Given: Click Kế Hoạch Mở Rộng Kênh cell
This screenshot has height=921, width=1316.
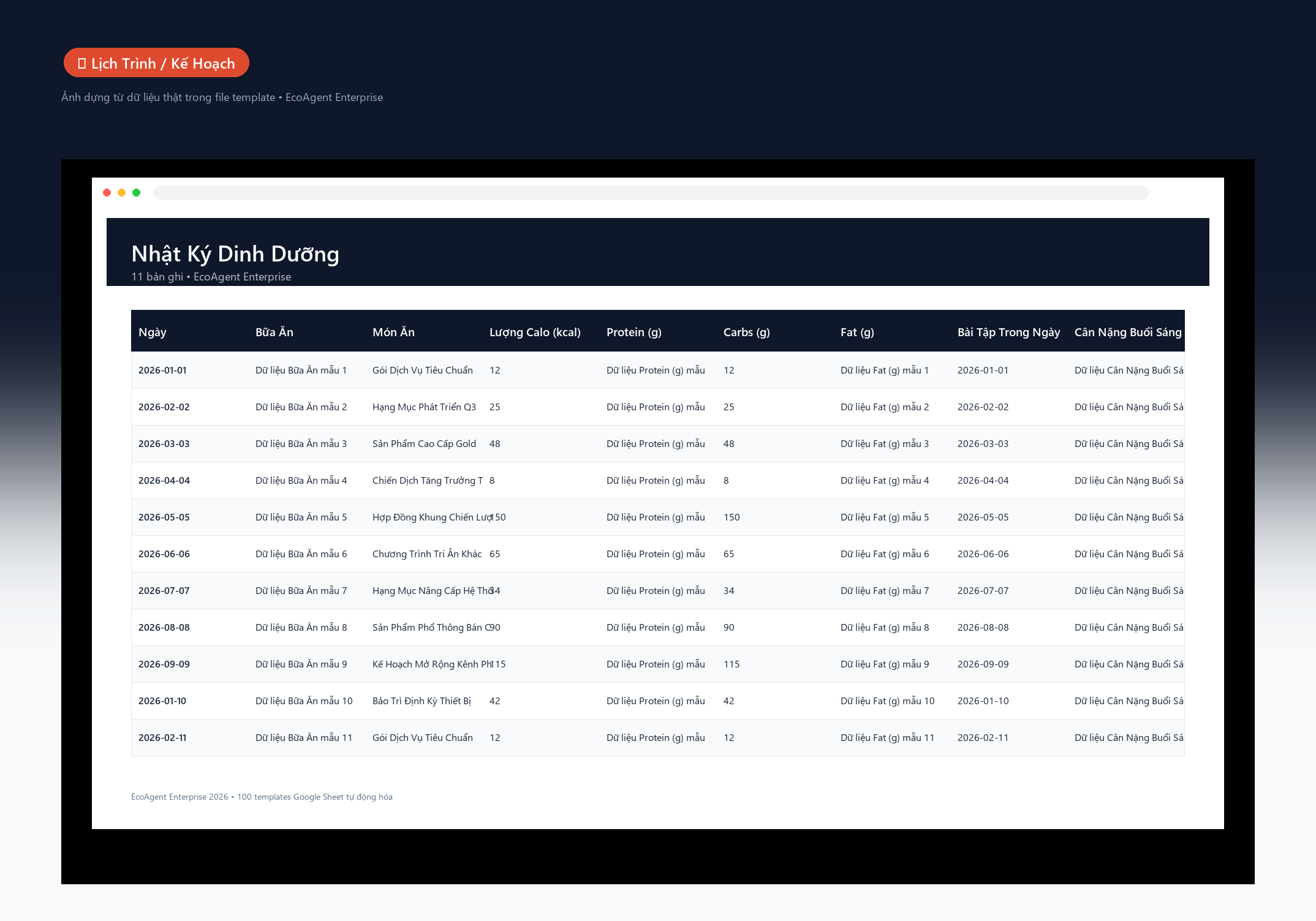Looking at the screenshot, I should coord(433,664).
